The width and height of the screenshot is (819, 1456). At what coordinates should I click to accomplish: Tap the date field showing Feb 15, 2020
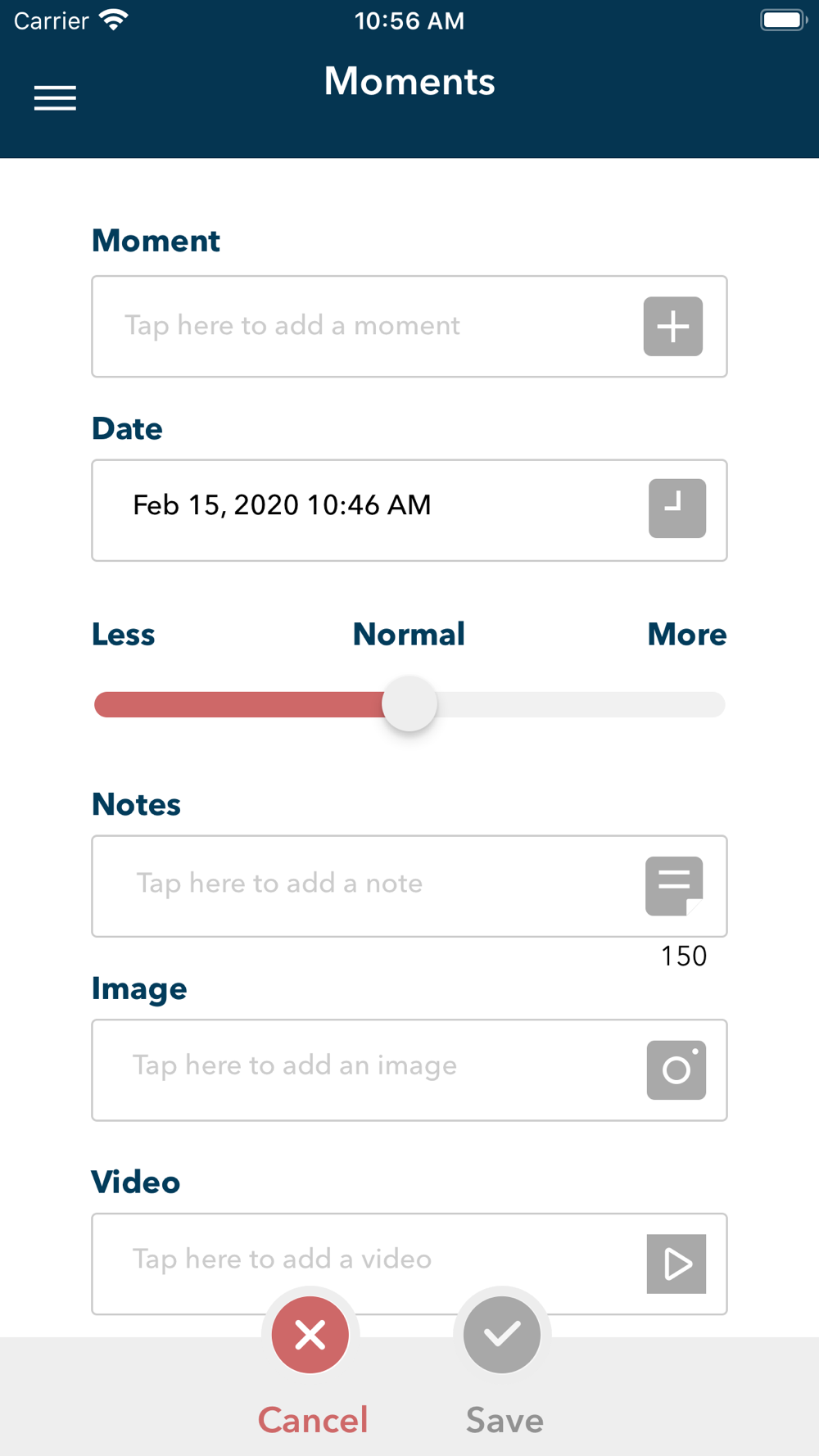(360, 506)
